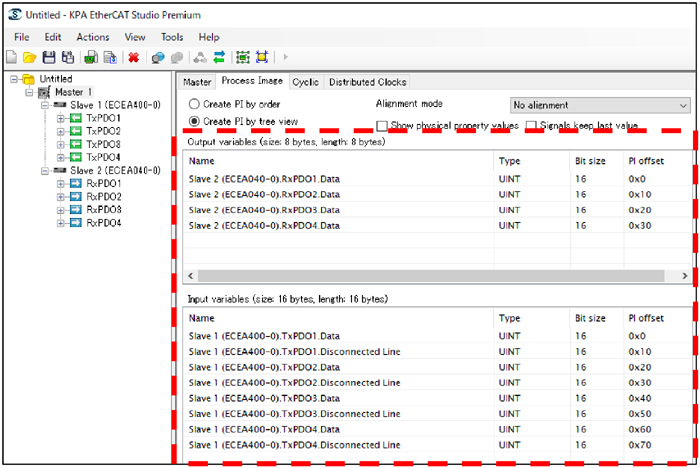Click the Name column header in Output variables
Viewport: 700px width, 468px height.
pyautogui.click(x=202, y=161)
